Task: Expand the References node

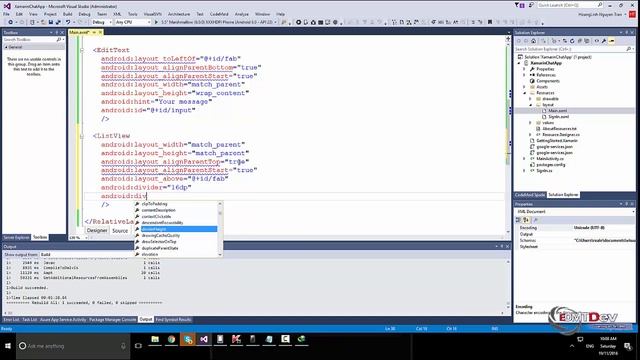Action: pos(524,75)
